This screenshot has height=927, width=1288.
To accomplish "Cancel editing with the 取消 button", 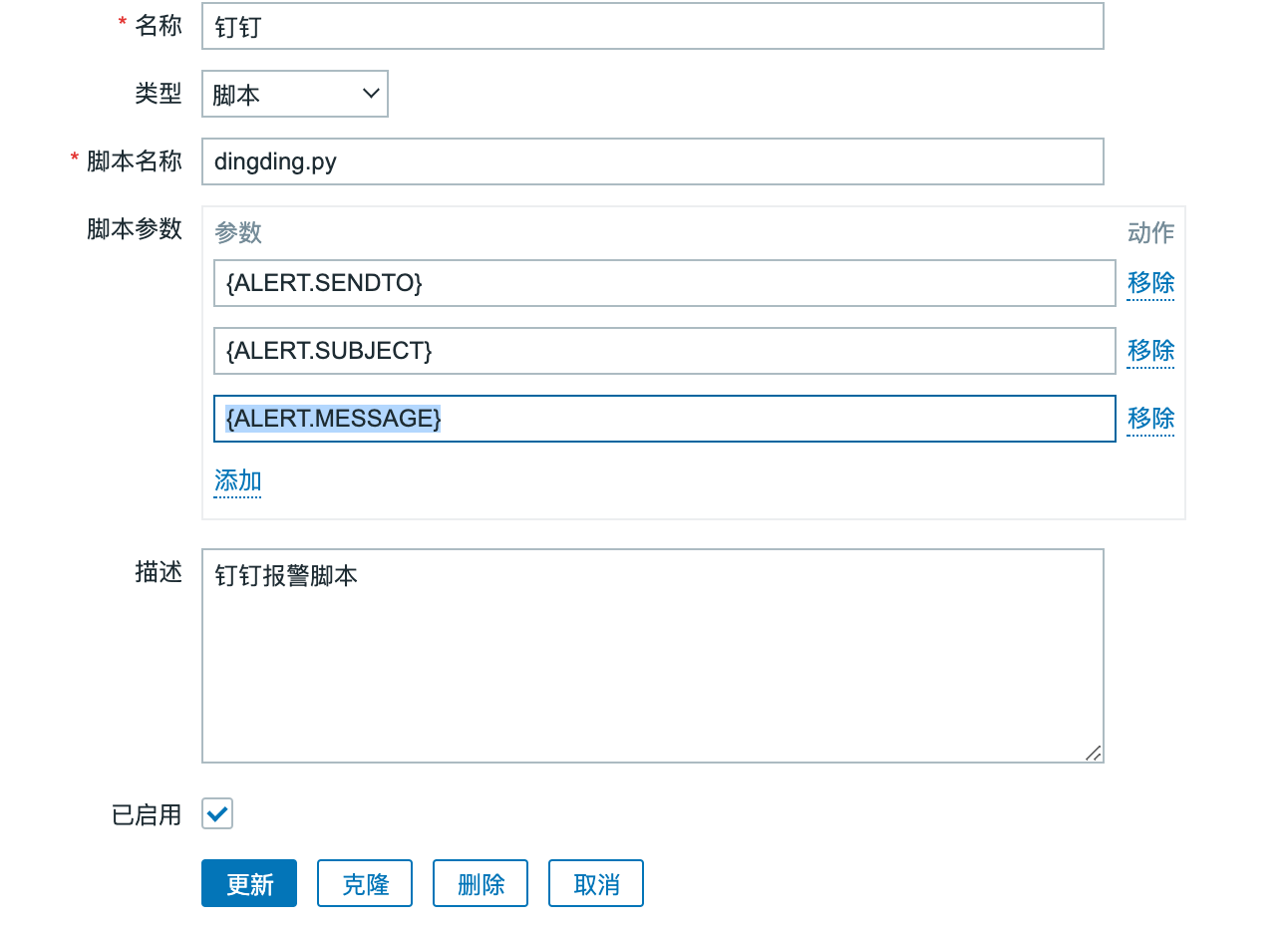I will coord(596,883).
